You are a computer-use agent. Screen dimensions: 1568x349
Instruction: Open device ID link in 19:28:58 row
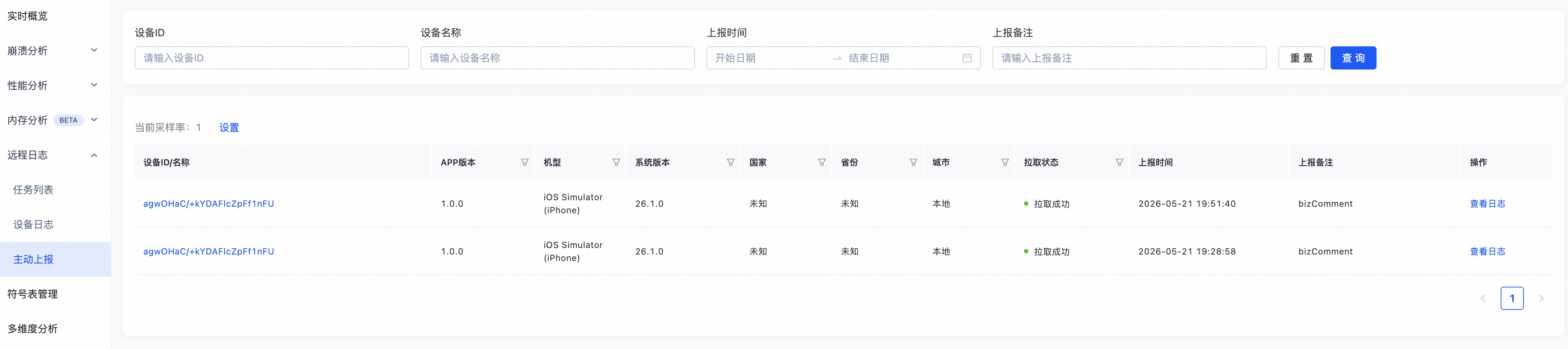(208, 252)
